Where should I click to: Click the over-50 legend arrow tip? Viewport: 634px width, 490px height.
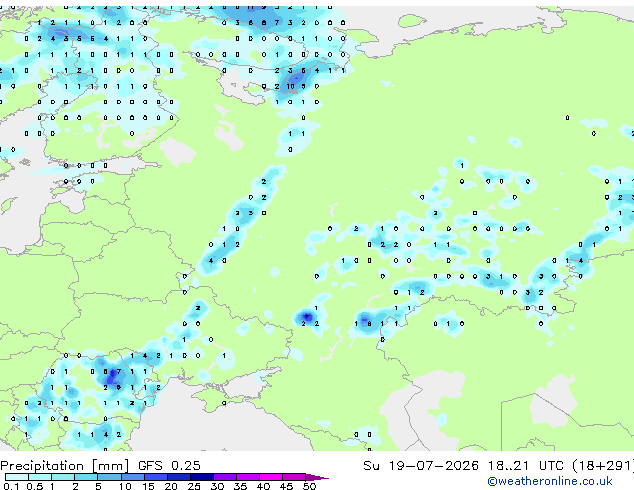317,477
